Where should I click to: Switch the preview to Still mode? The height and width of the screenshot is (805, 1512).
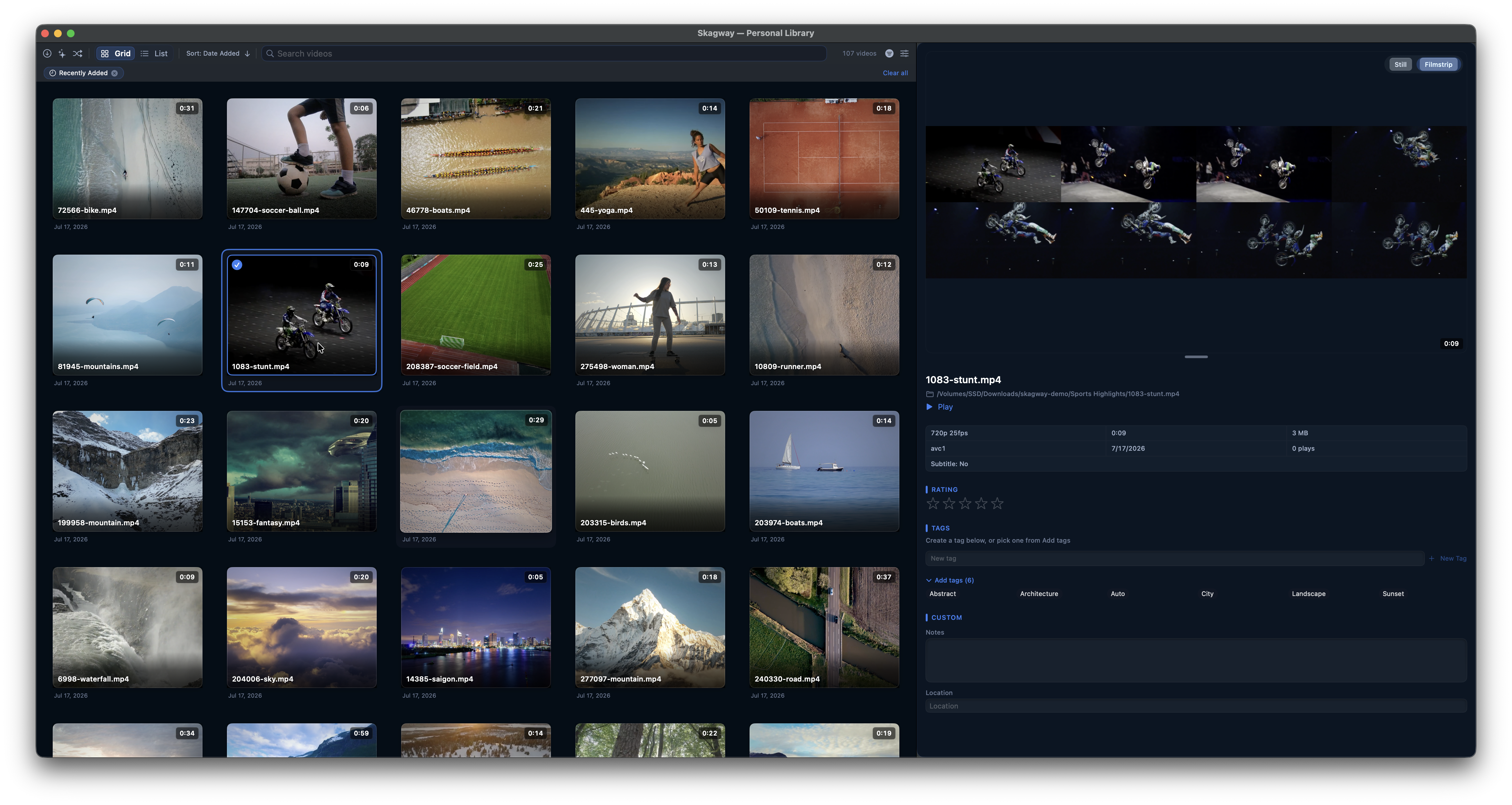point(1400,65)
